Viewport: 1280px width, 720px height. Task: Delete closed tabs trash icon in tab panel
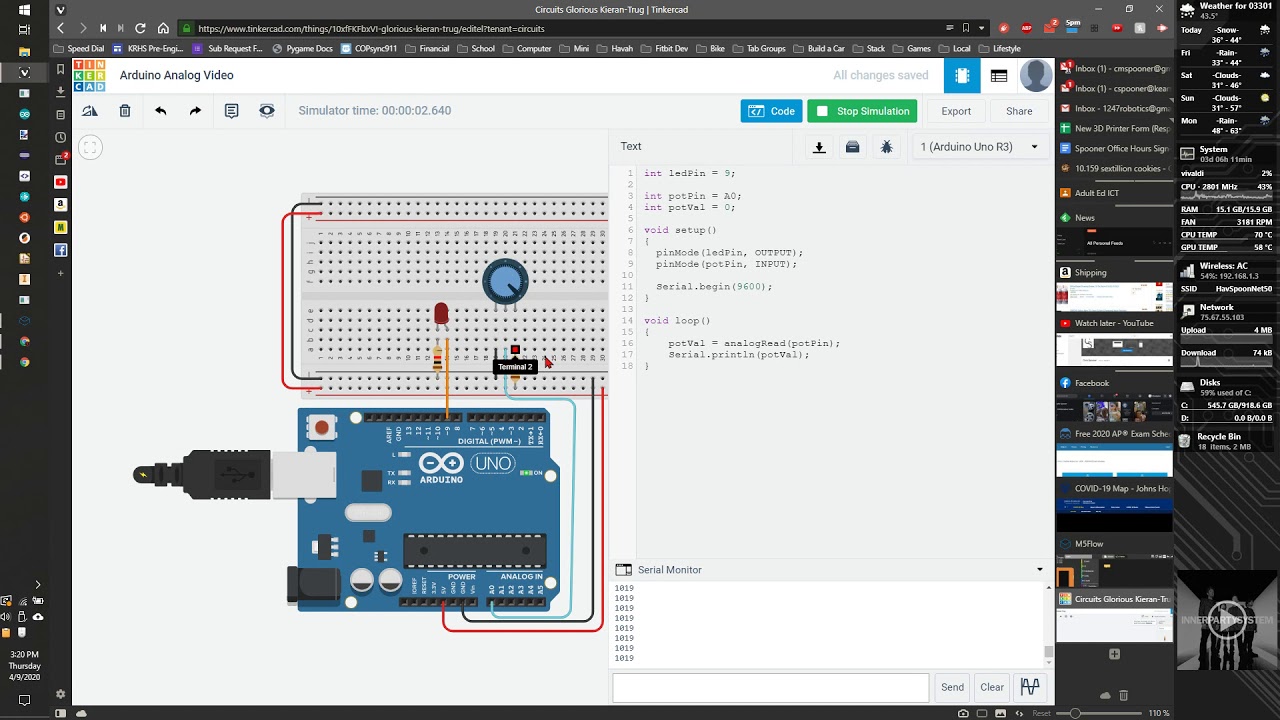1123,695
